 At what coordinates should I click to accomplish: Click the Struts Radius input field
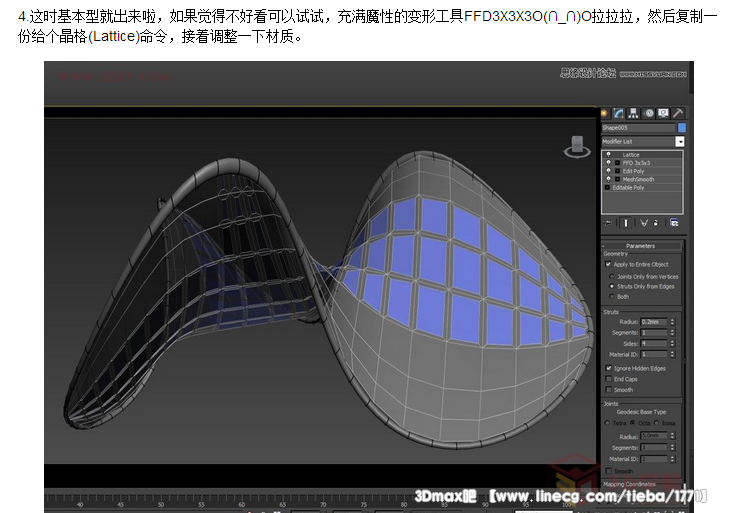[x=653, y=321]
